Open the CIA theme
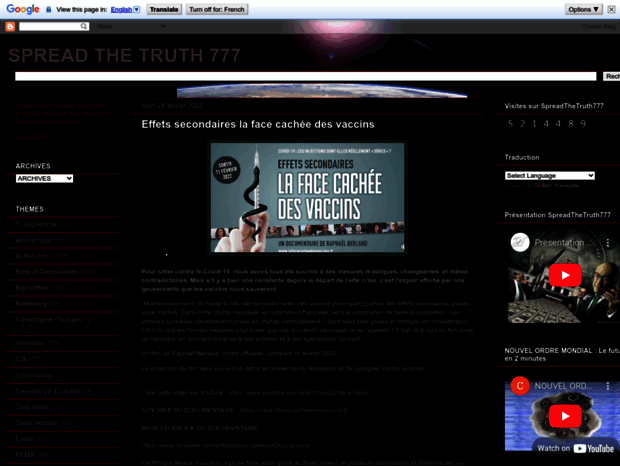This screenshot has height=466, width=620. (21, 359)
